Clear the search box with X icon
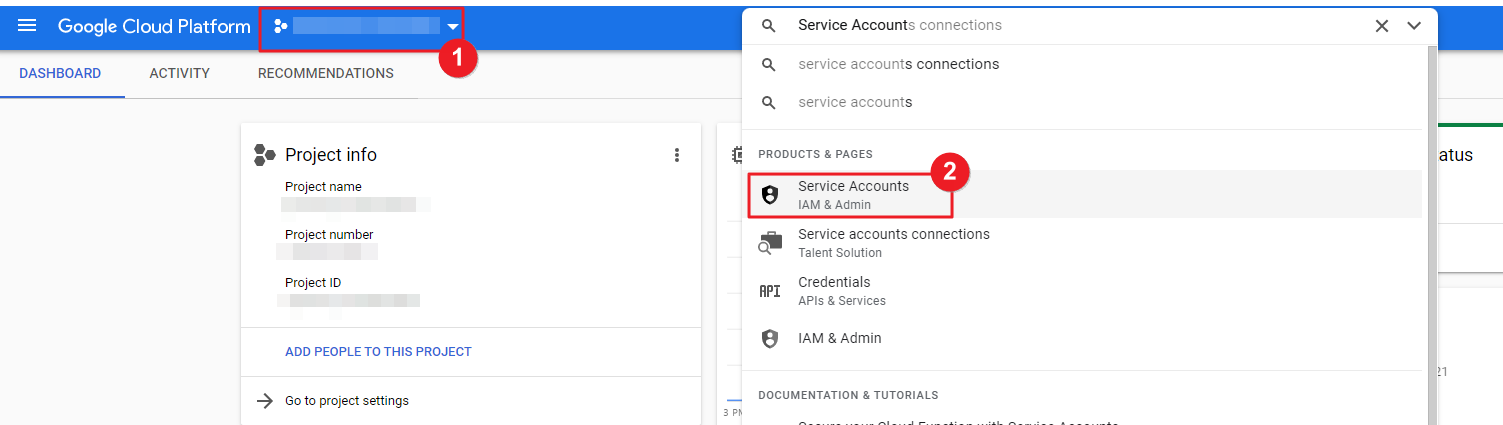1503x425 pixels. (1381, 26)
